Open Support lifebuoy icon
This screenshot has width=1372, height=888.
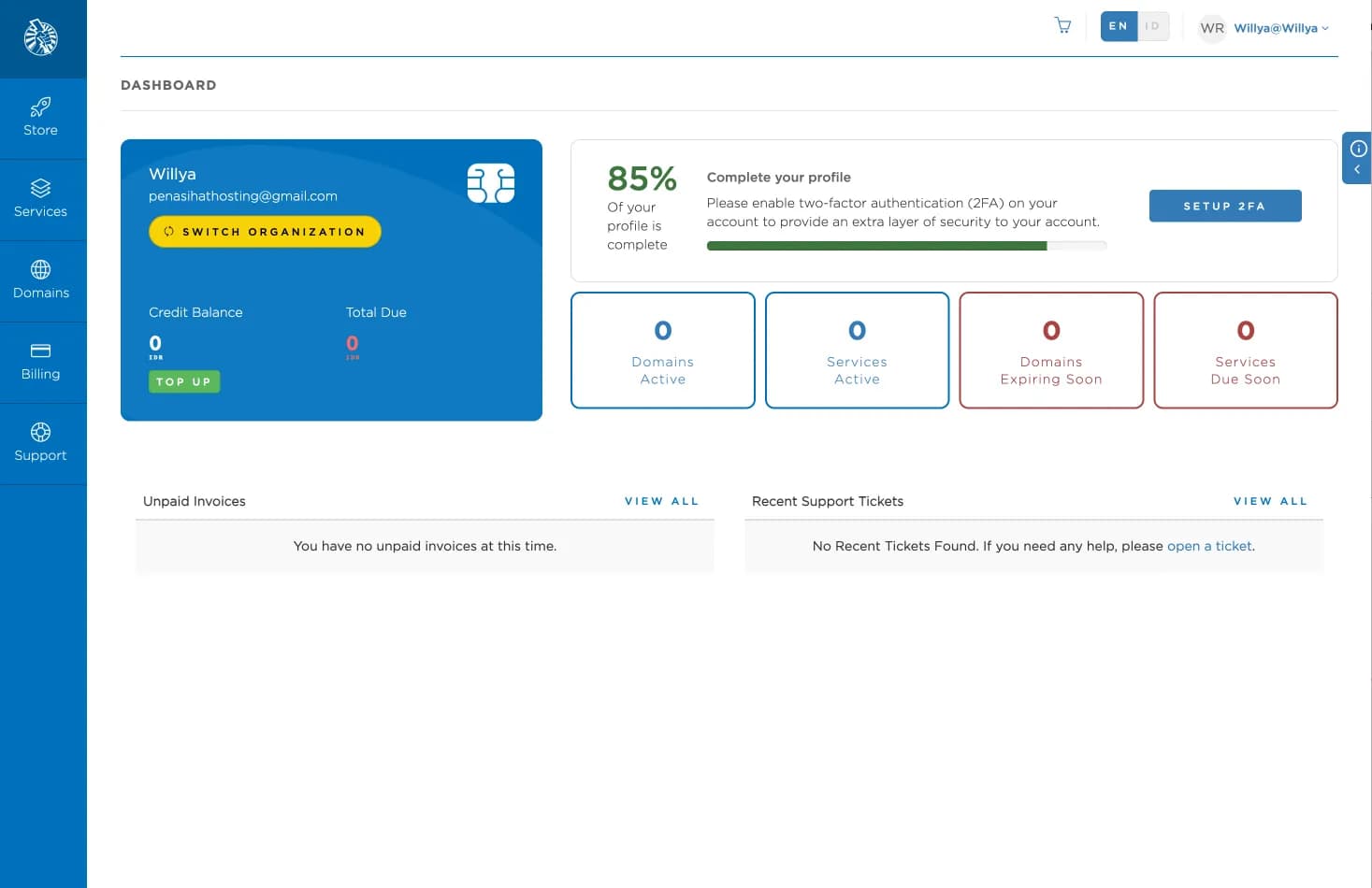(x=40, y=432)
